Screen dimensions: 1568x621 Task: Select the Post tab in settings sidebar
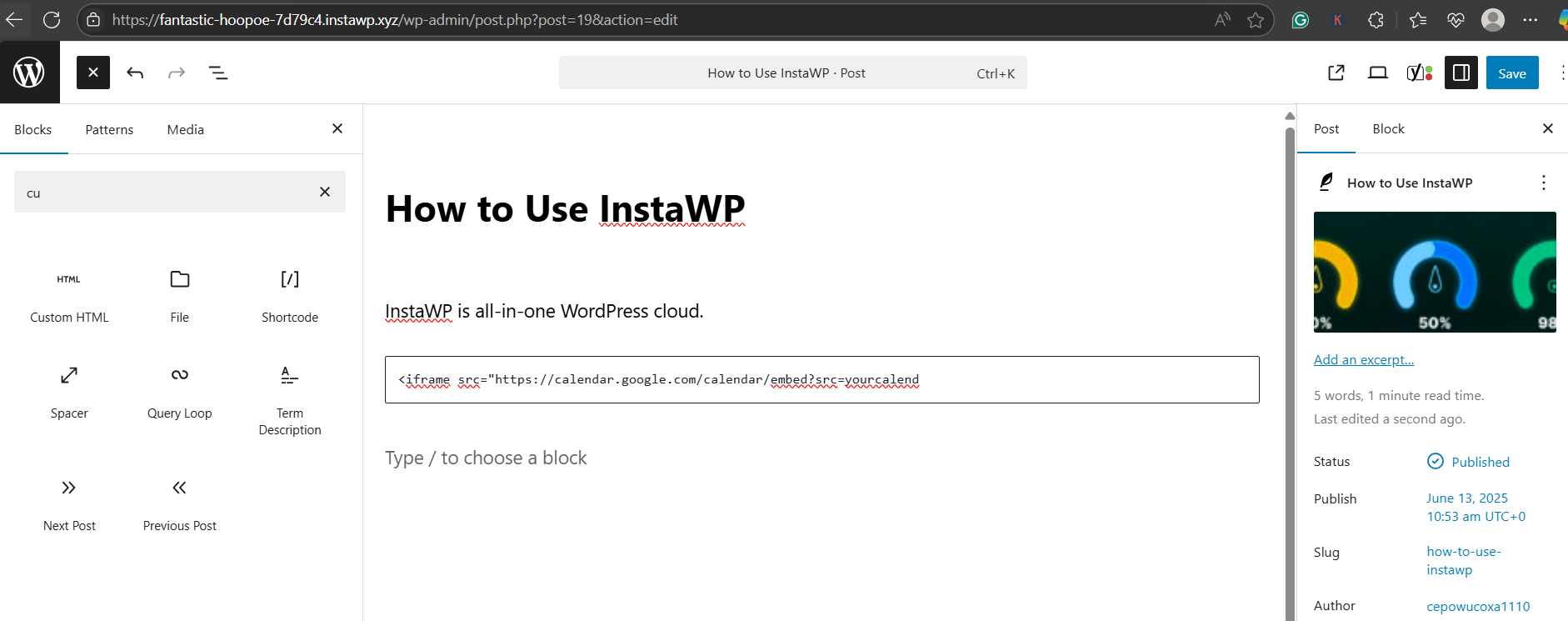point(1326,128)
